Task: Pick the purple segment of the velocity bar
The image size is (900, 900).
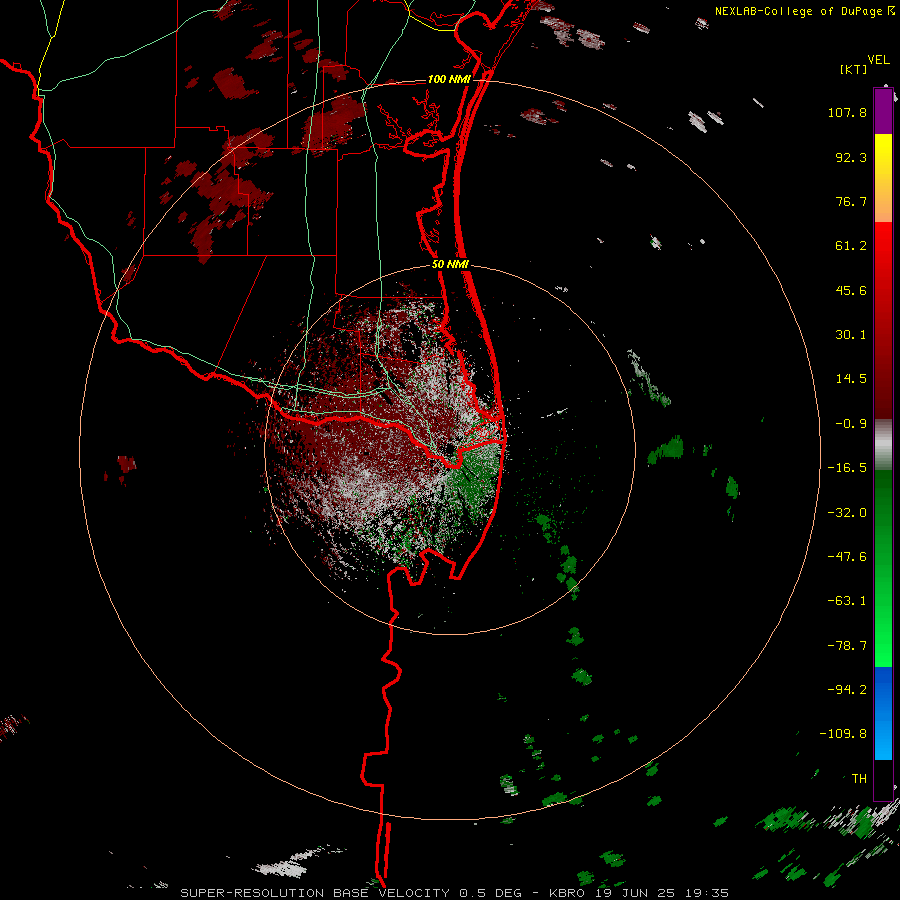Action: (883, 112)
